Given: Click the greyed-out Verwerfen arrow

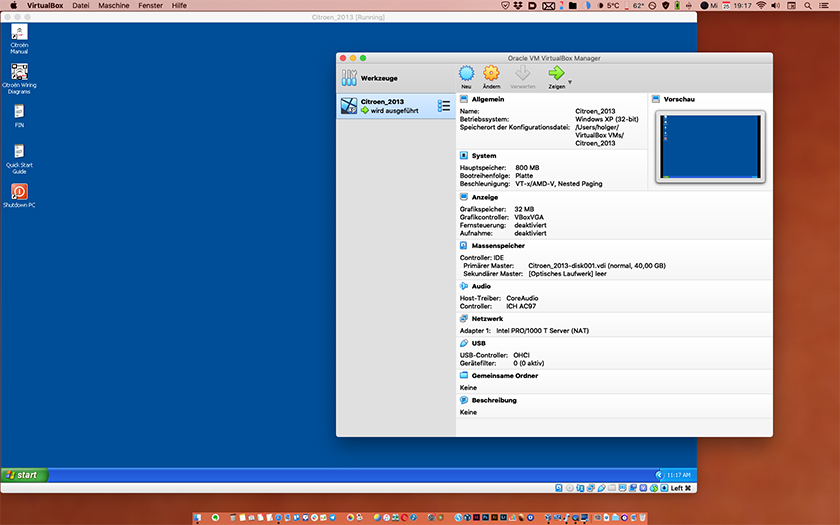Looking at the screenshot, I should tap(522, 77).
